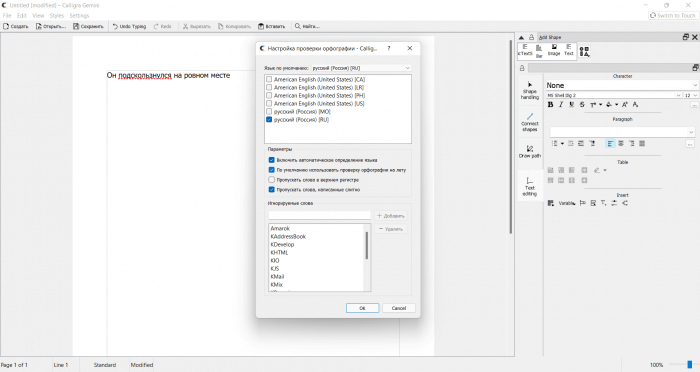Screen dimensions: 700x372
Task: Open the Edit menu
Action: pos(21,16)
